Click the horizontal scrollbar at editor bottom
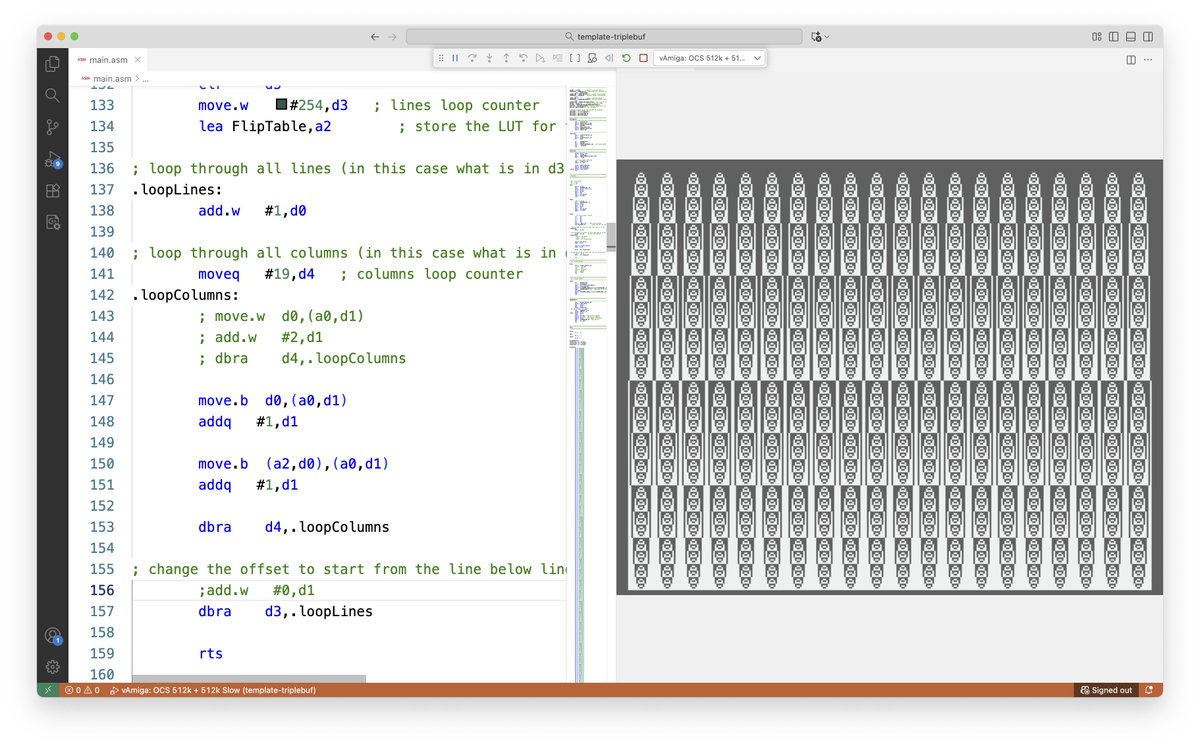Viewport: 1200px width, 746px height. [x=249, y=679]
